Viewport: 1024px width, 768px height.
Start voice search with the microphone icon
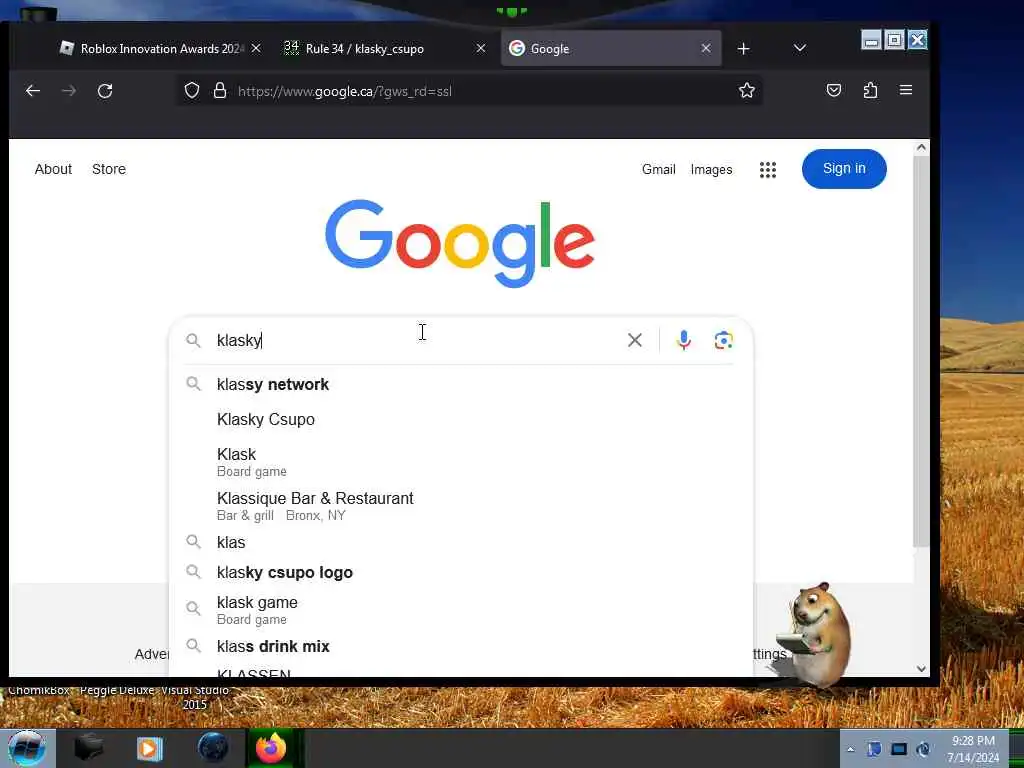coord(684,340)
